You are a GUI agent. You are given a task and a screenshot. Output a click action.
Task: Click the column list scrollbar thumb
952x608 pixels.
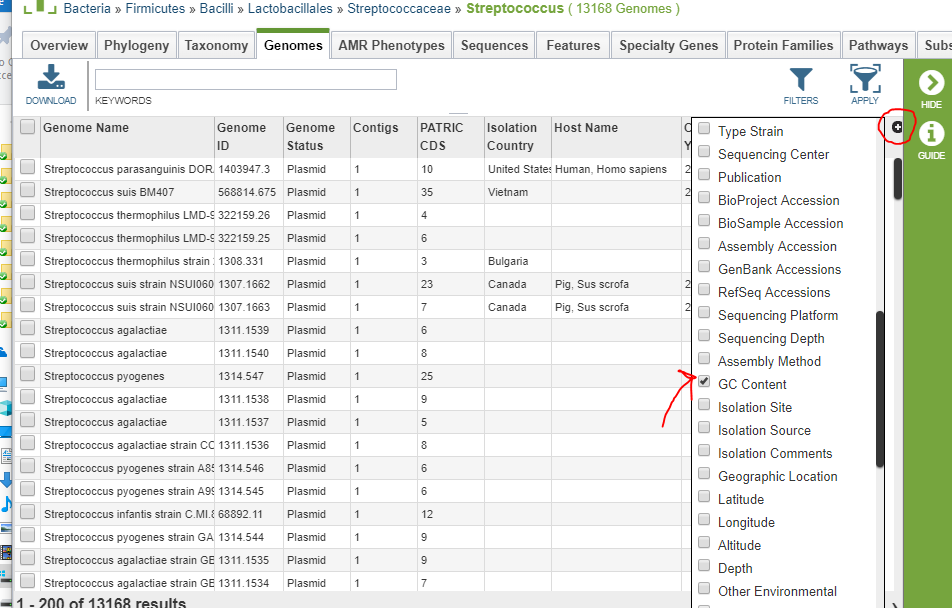point(880,389)
